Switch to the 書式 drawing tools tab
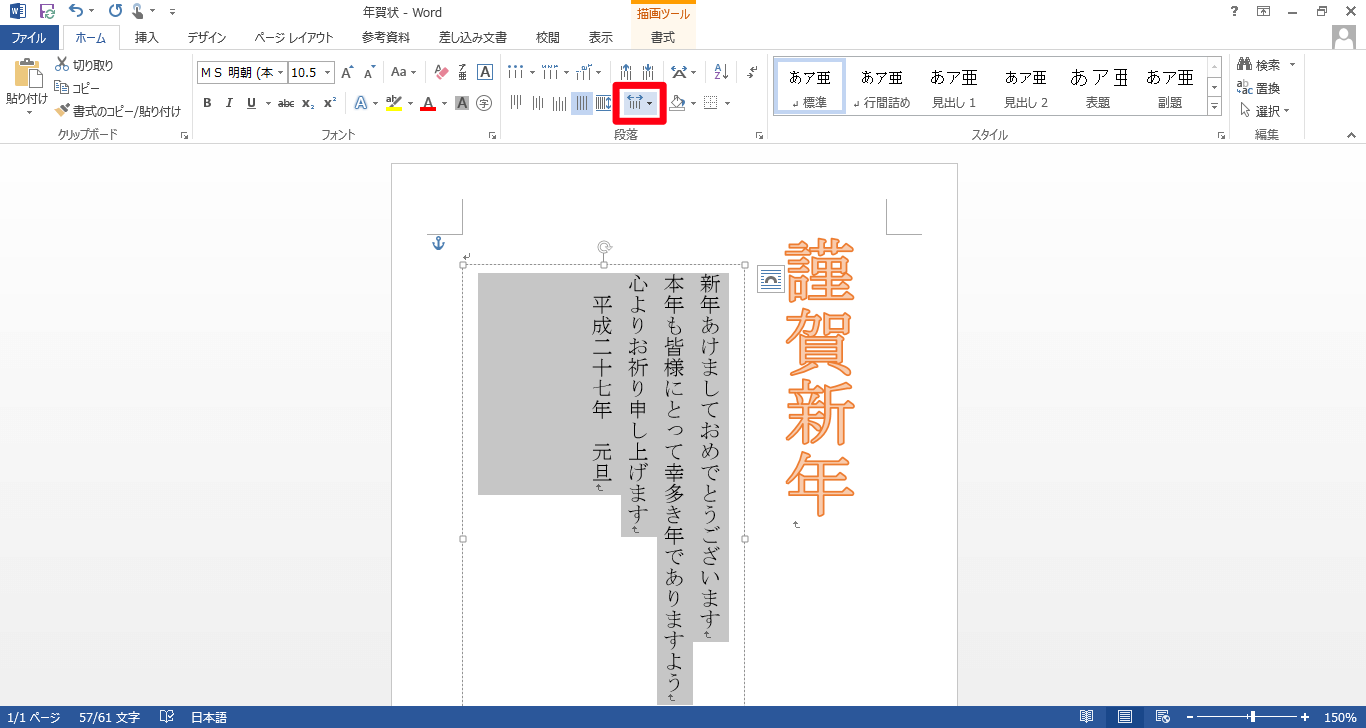This screenshot has height=728, width=1366. coord(663,38)
